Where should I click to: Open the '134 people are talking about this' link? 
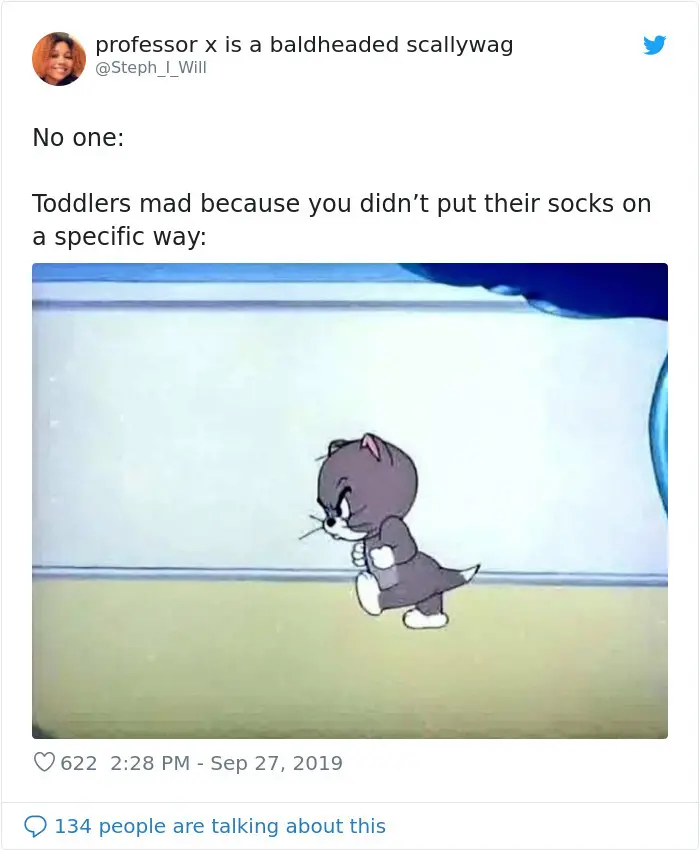tap(220, 826)
